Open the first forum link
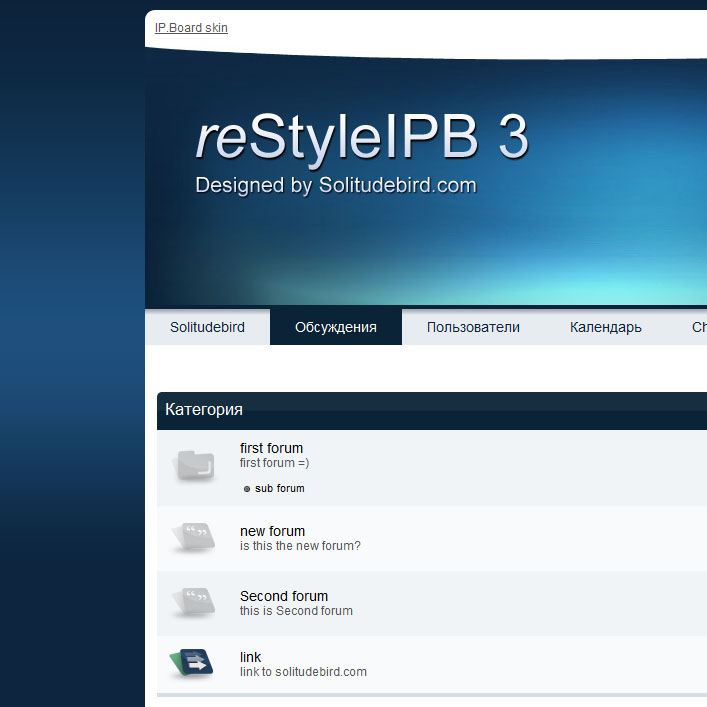Viewport: 707px width, 707px height. click(271, 448)
